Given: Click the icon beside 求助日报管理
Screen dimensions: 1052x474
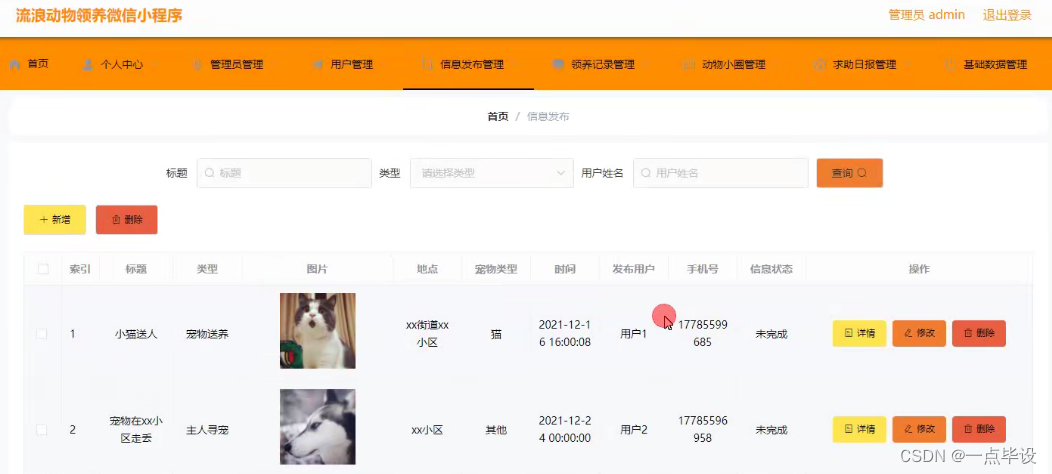Looking at the screenshot, I should click(820, 64).
